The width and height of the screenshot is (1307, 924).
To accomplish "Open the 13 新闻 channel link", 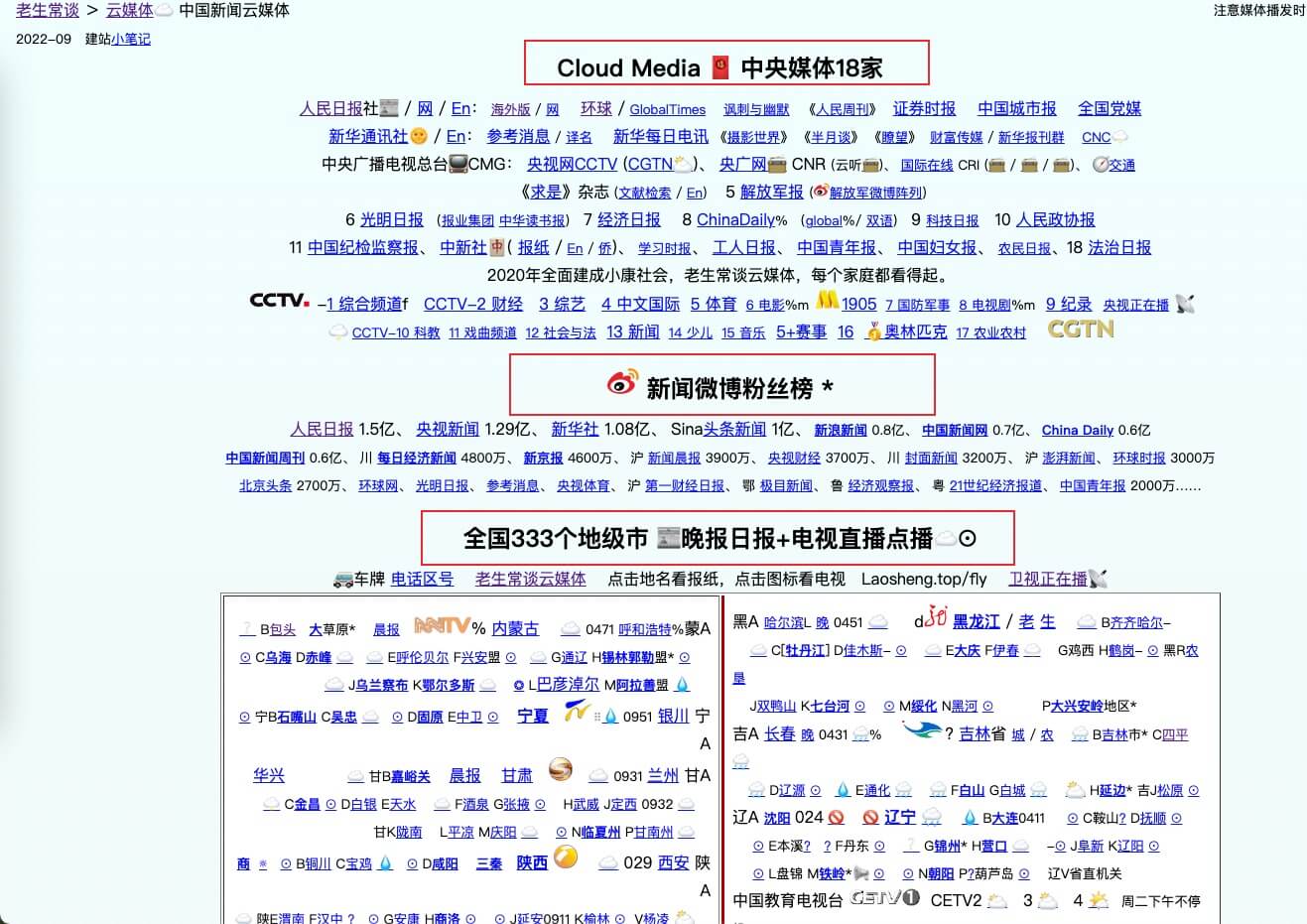I will (x=633, y=331).
